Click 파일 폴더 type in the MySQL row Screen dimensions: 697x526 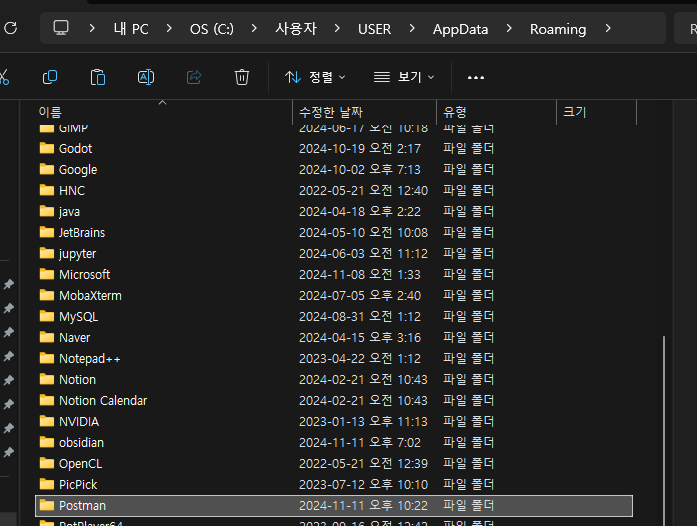[x=469, y=317]
